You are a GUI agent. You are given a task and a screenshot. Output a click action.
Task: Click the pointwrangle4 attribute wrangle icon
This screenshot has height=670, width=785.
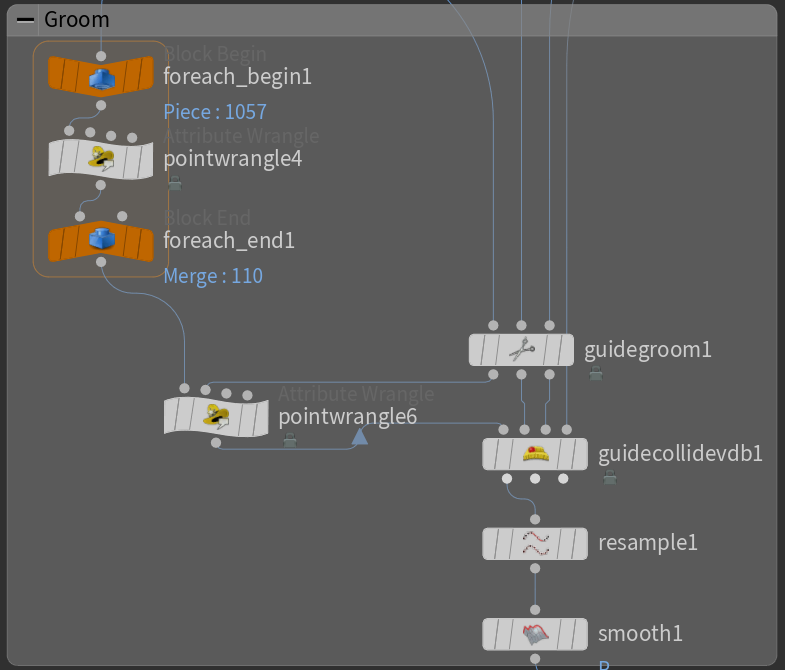pyautogui.click(x=101, y=158)
